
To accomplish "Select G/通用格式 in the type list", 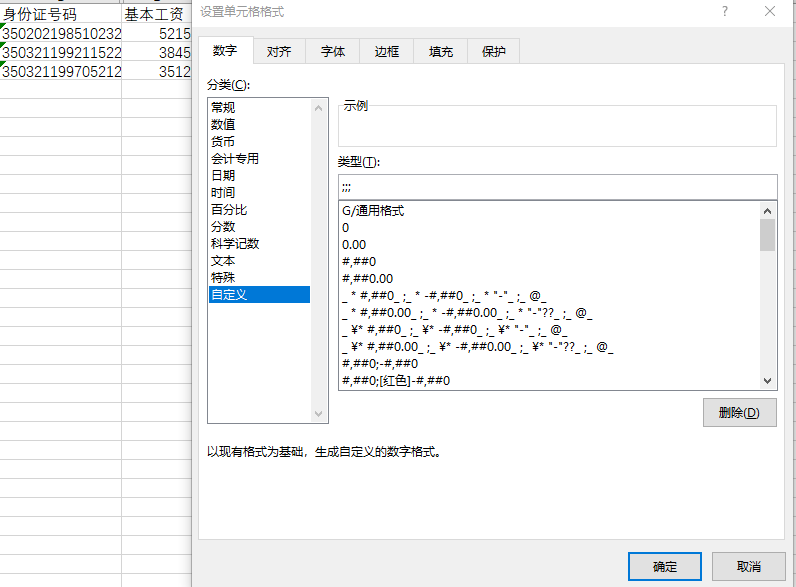I will 549,210.
